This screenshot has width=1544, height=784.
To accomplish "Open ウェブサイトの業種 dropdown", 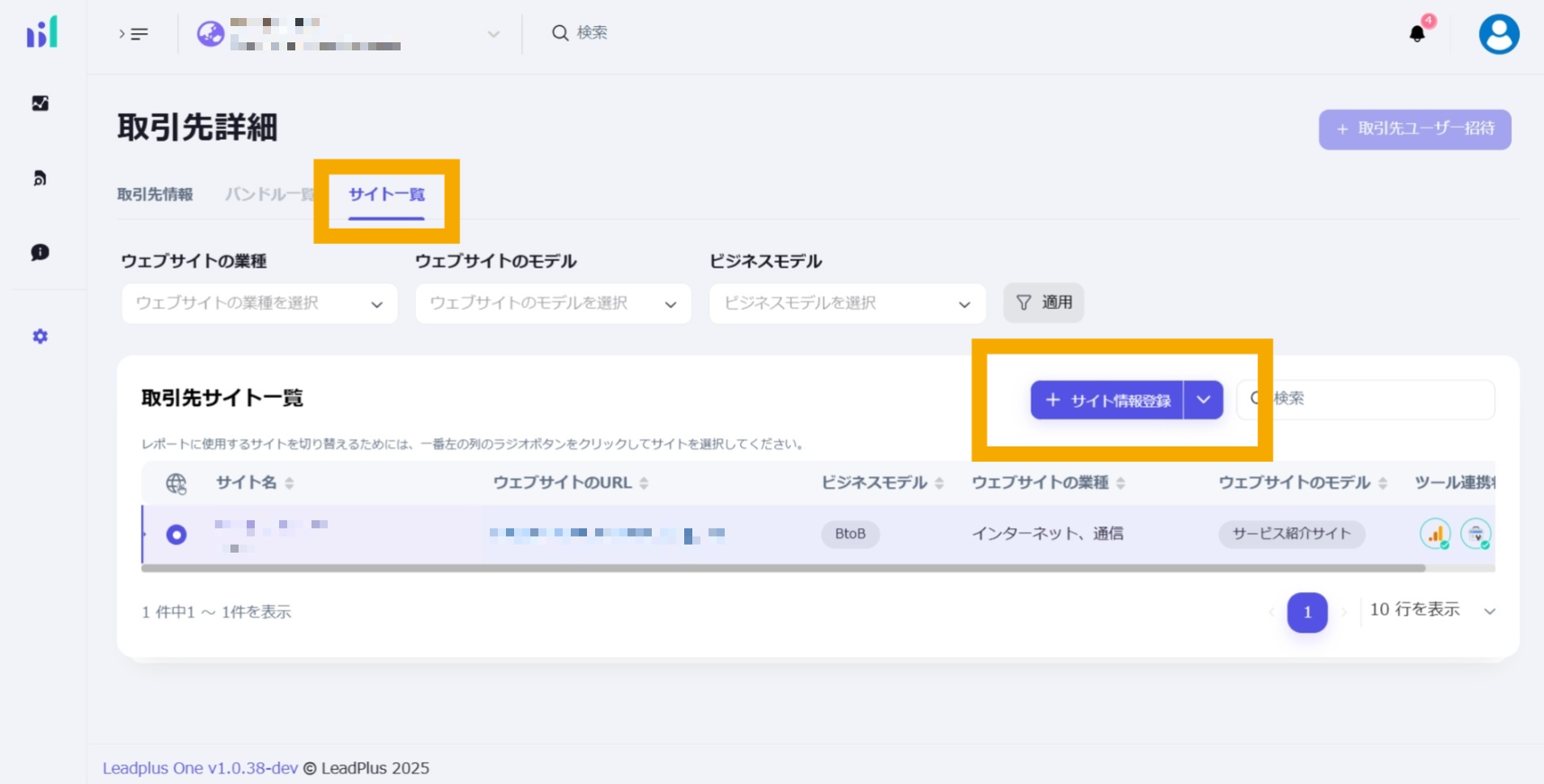I will pos(259,303).
